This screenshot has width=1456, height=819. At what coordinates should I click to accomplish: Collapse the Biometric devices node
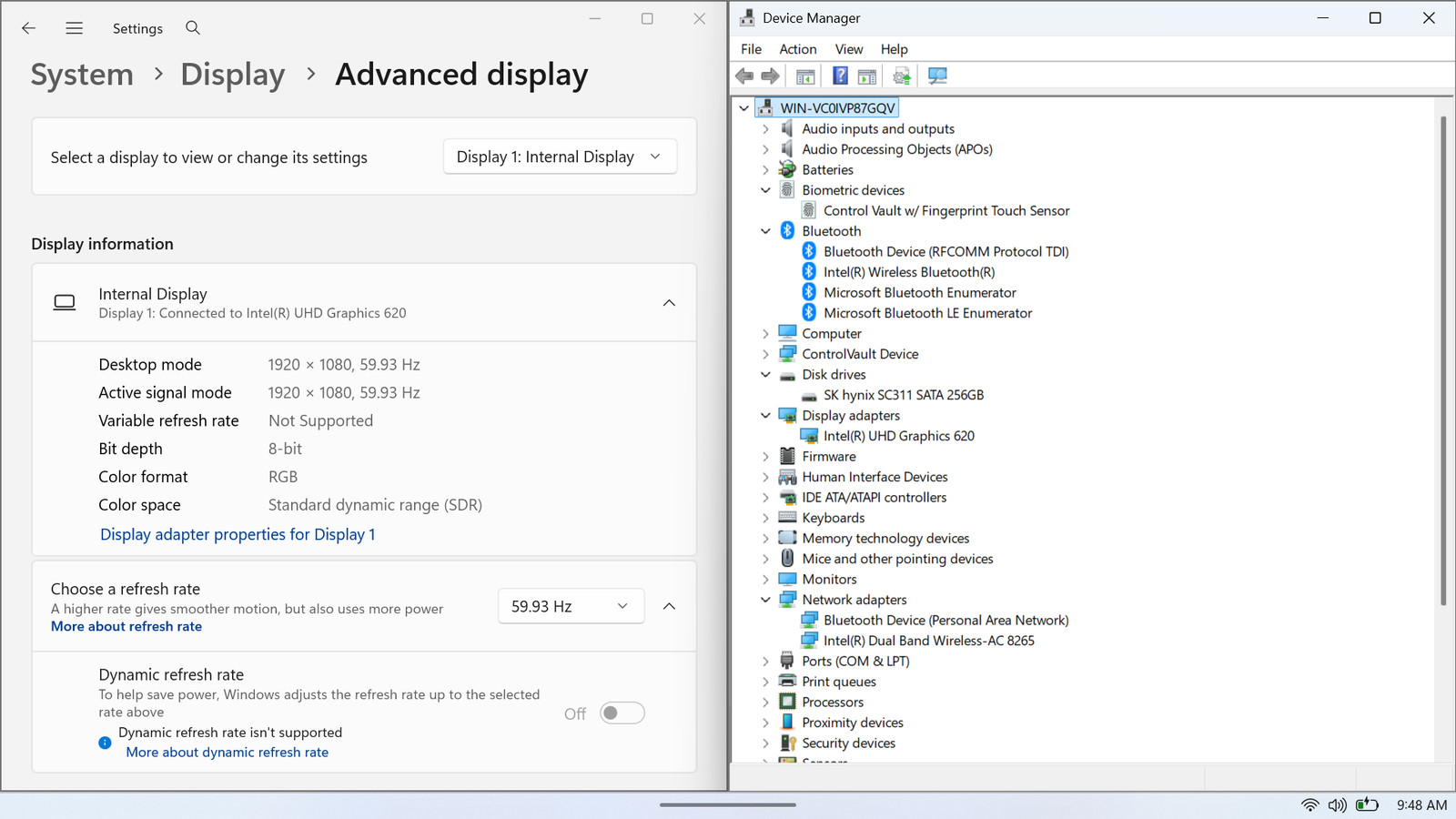[765, 190]
